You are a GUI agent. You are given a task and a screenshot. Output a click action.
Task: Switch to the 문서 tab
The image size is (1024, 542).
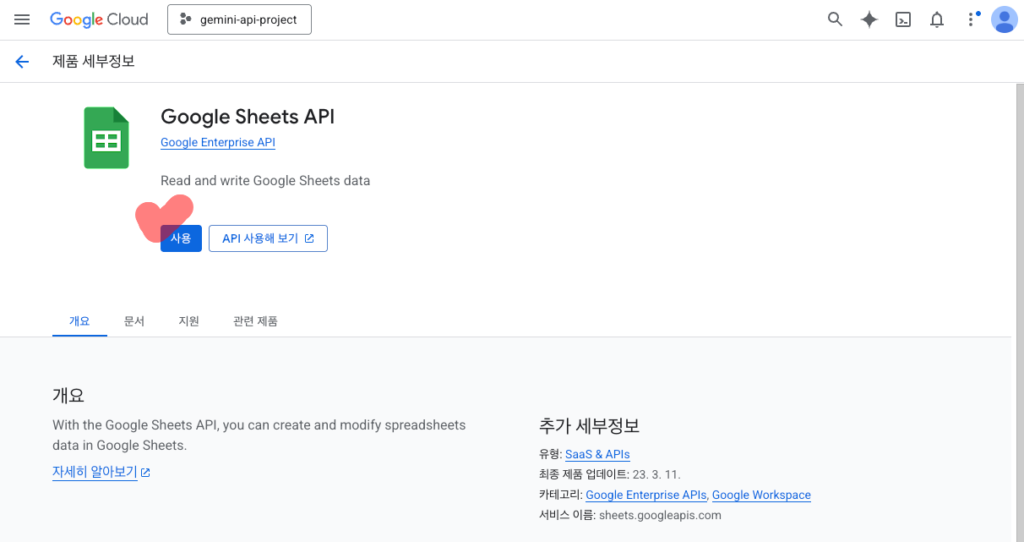[134, 321]
